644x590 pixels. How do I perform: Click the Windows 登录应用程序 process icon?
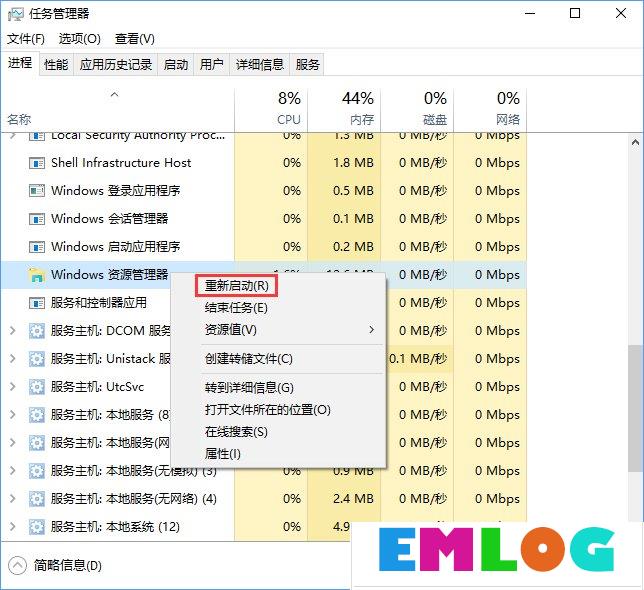[37, 191]
